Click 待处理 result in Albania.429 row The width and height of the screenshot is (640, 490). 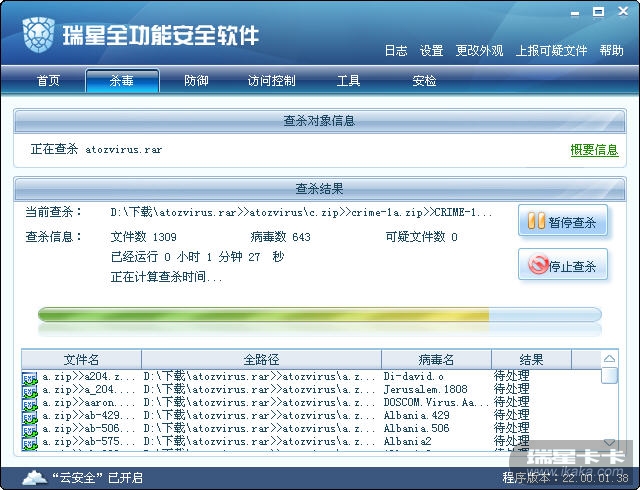(x=511, y=415)
